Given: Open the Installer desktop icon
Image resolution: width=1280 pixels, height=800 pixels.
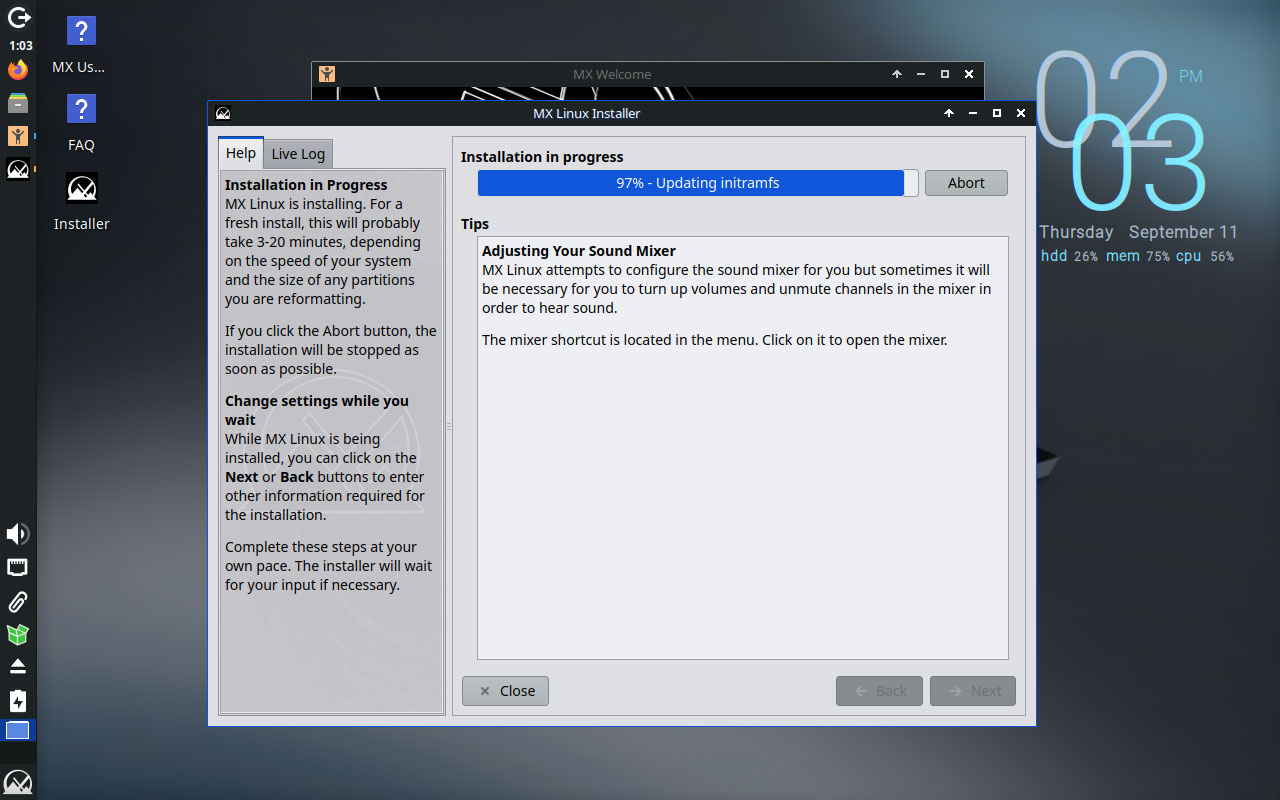Looking at the screenshot, I should coord(81,202).
